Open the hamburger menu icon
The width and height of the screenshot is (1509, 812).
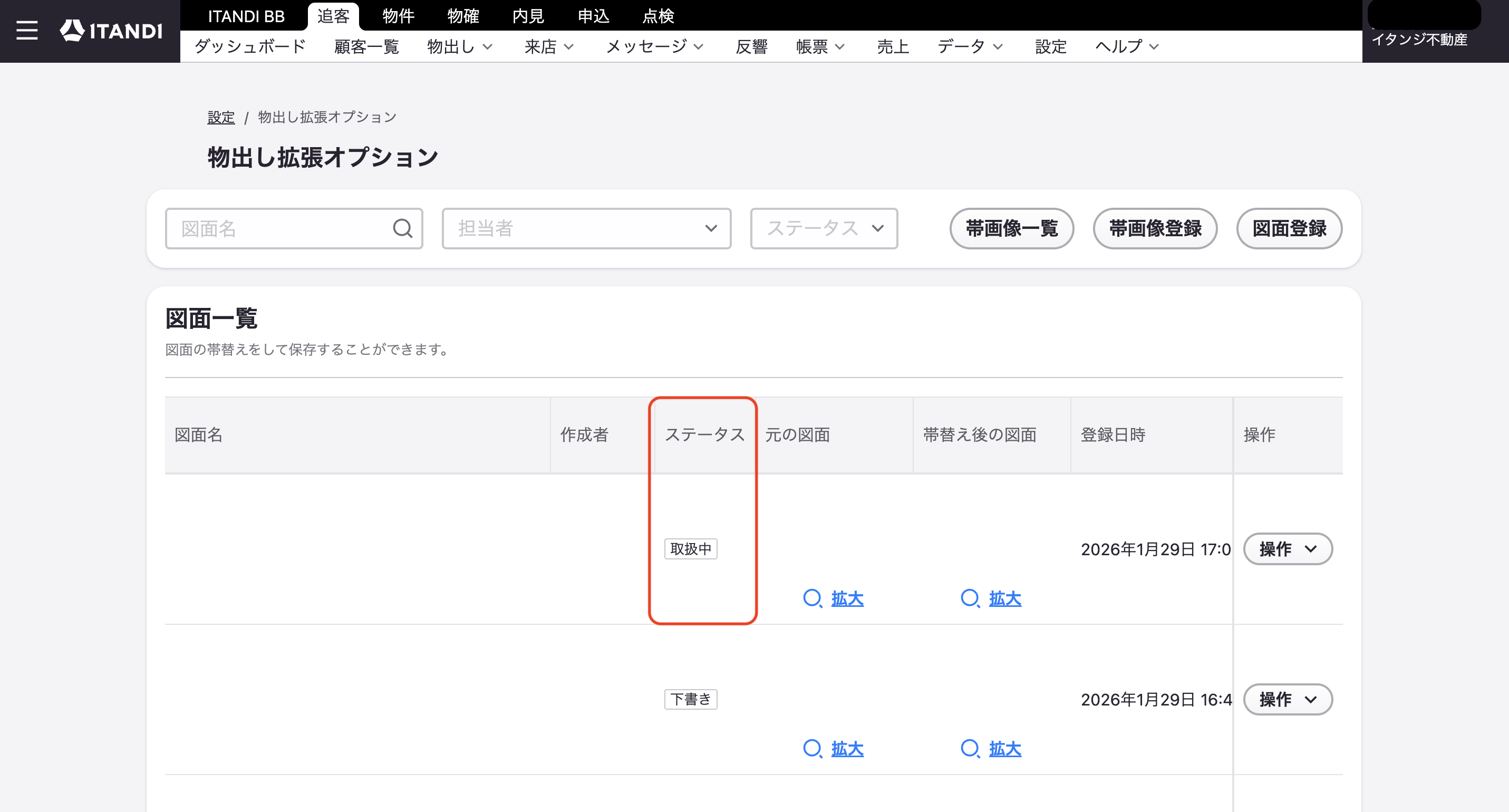(27, 31)
